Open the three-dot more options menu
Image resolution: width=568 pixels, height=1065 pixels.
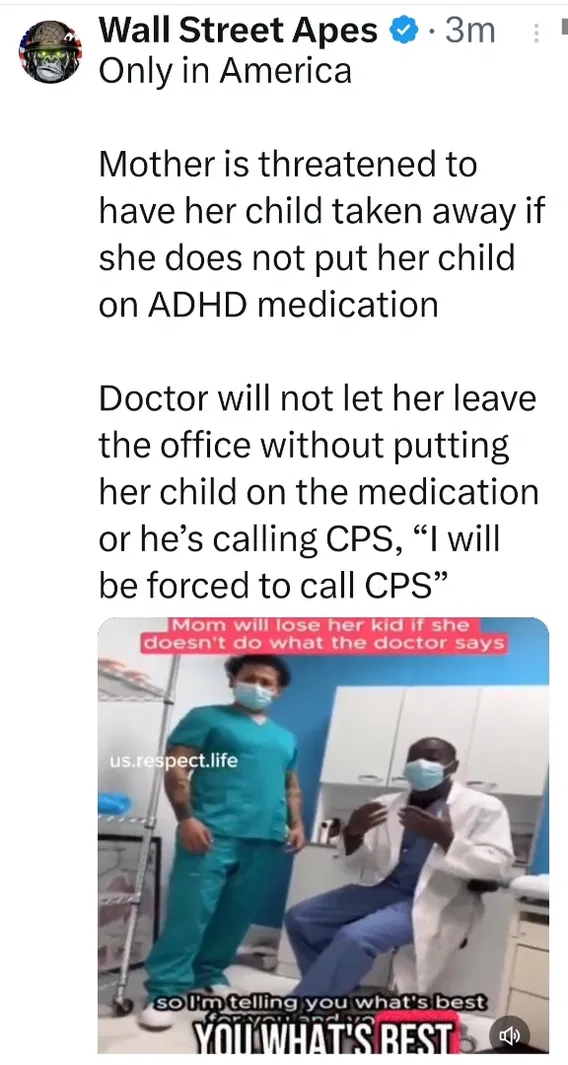536,33
